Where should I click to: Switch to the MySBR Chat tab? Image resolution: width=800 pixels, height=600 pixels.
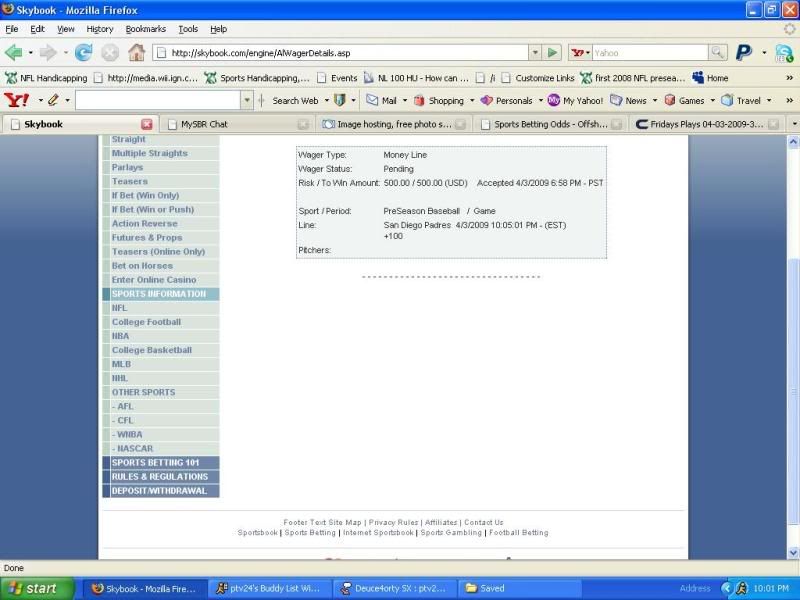(238, 124)
